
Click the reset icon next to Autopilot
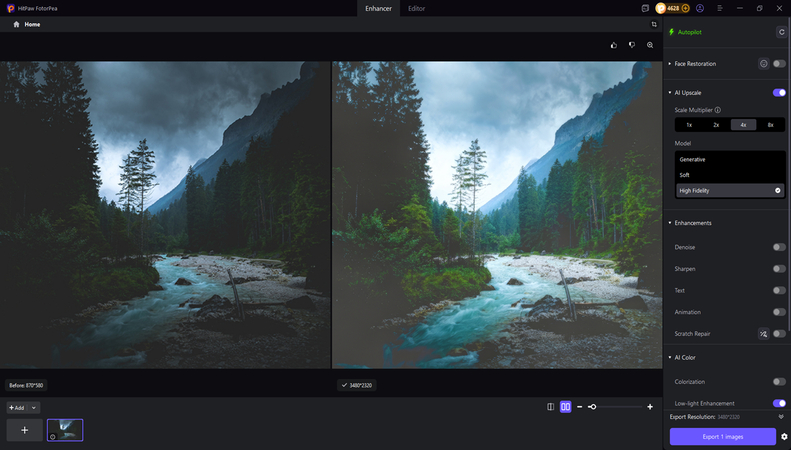point(781,32)
